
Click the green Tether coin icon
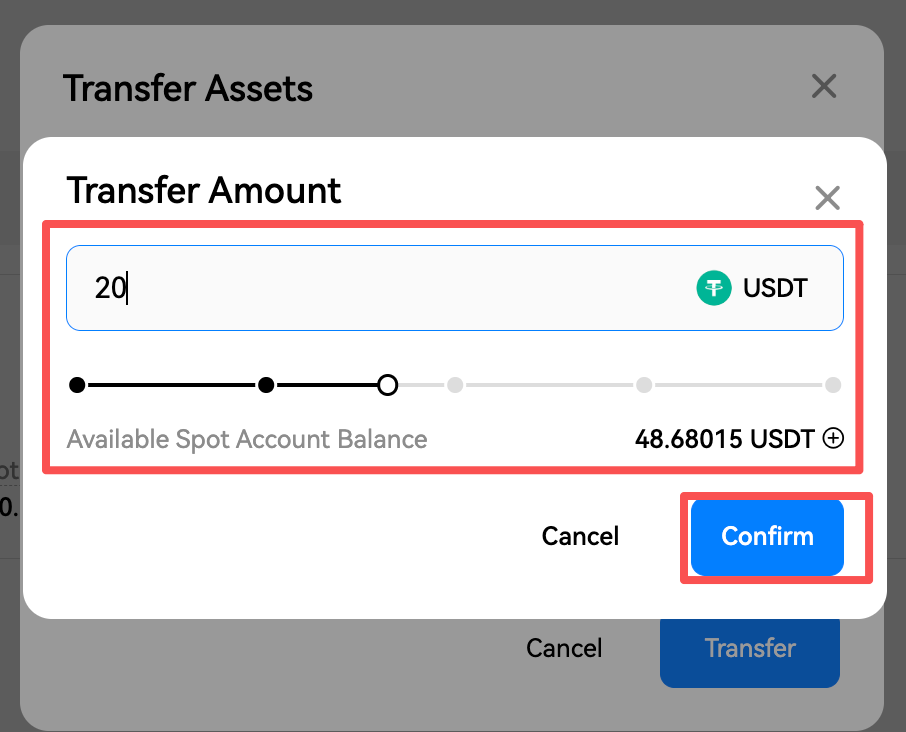click(x=714, y=288)
